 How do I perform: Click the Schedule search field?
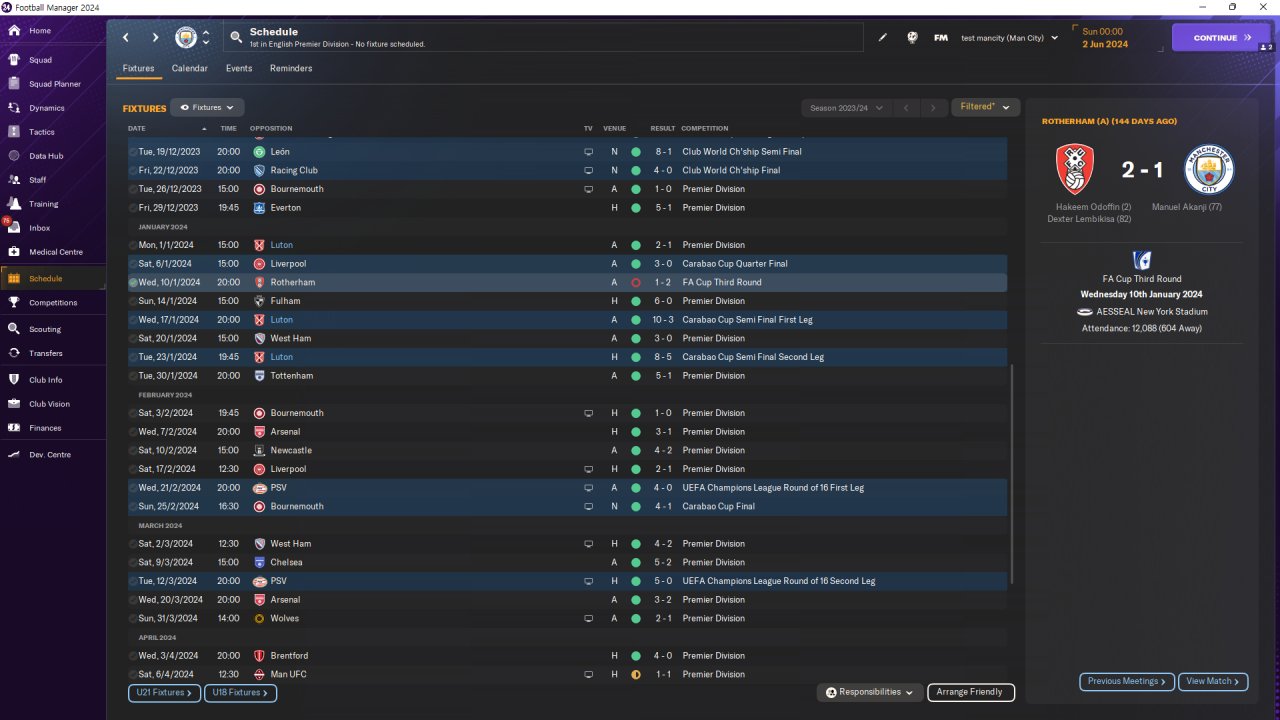[x=544, y=38]
